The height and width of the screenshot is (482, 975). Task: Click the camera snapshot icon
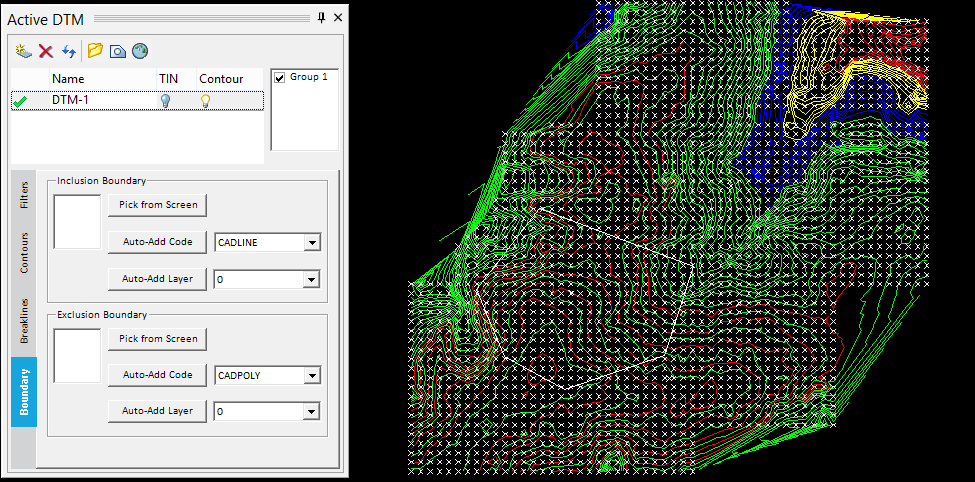tap(117, 51)
